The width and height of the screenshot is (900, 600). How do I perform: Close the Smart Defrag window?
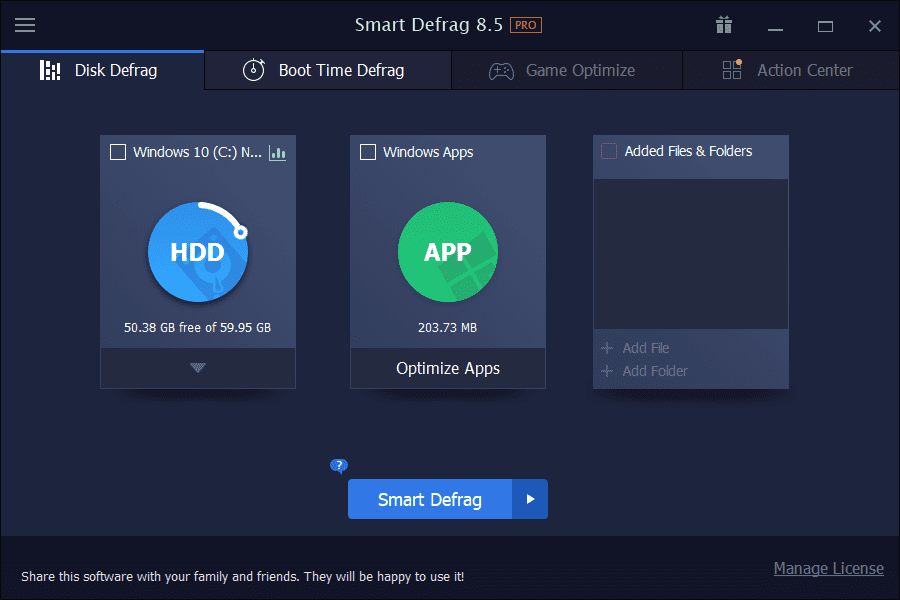(x=875, y=26)
